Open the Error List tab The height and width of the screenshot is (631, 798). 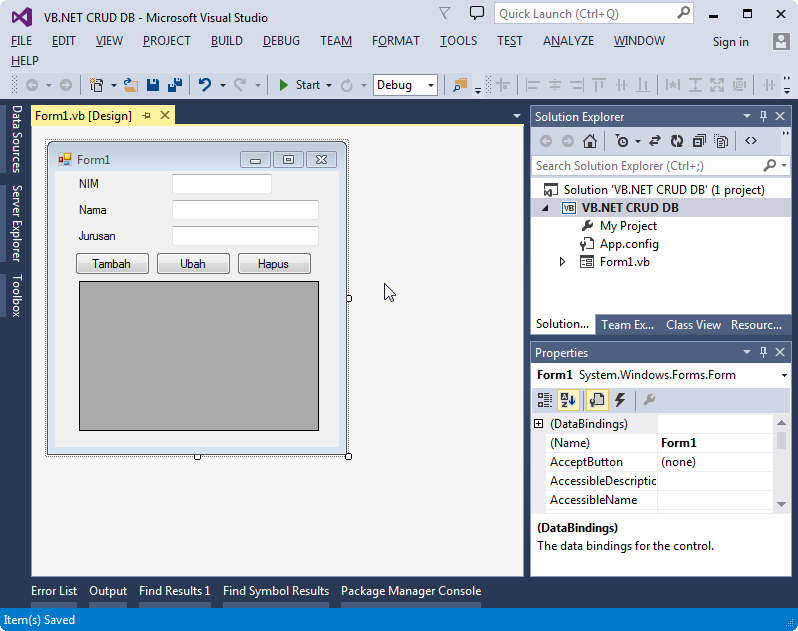54,591
